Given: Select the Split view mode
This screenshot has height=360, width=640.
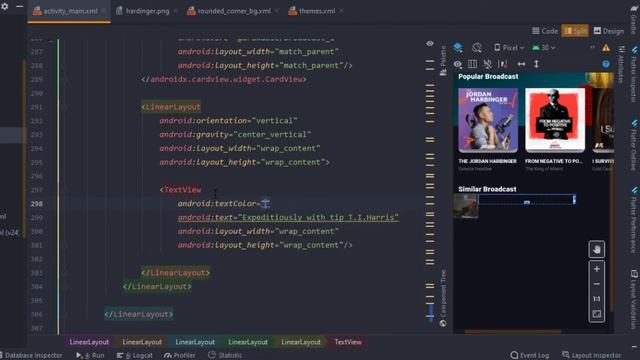Looking at the screenshot, I should [x=575, y=31].
